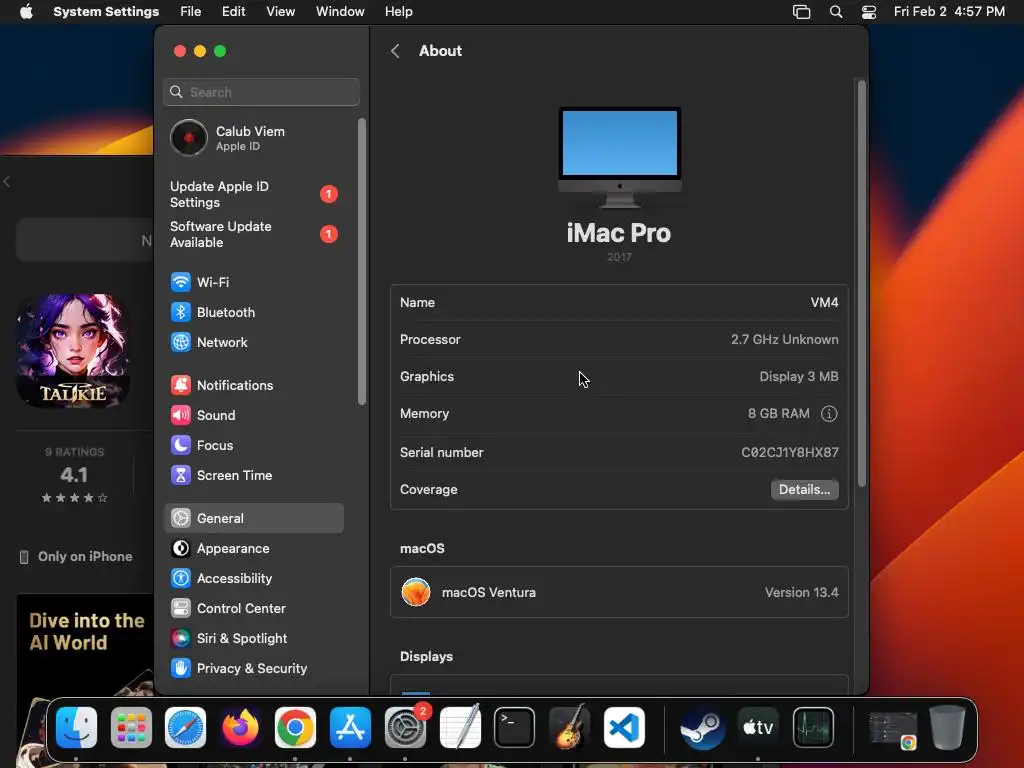
Task: Launch Safari from the Dock
Action: pos(185,728)
